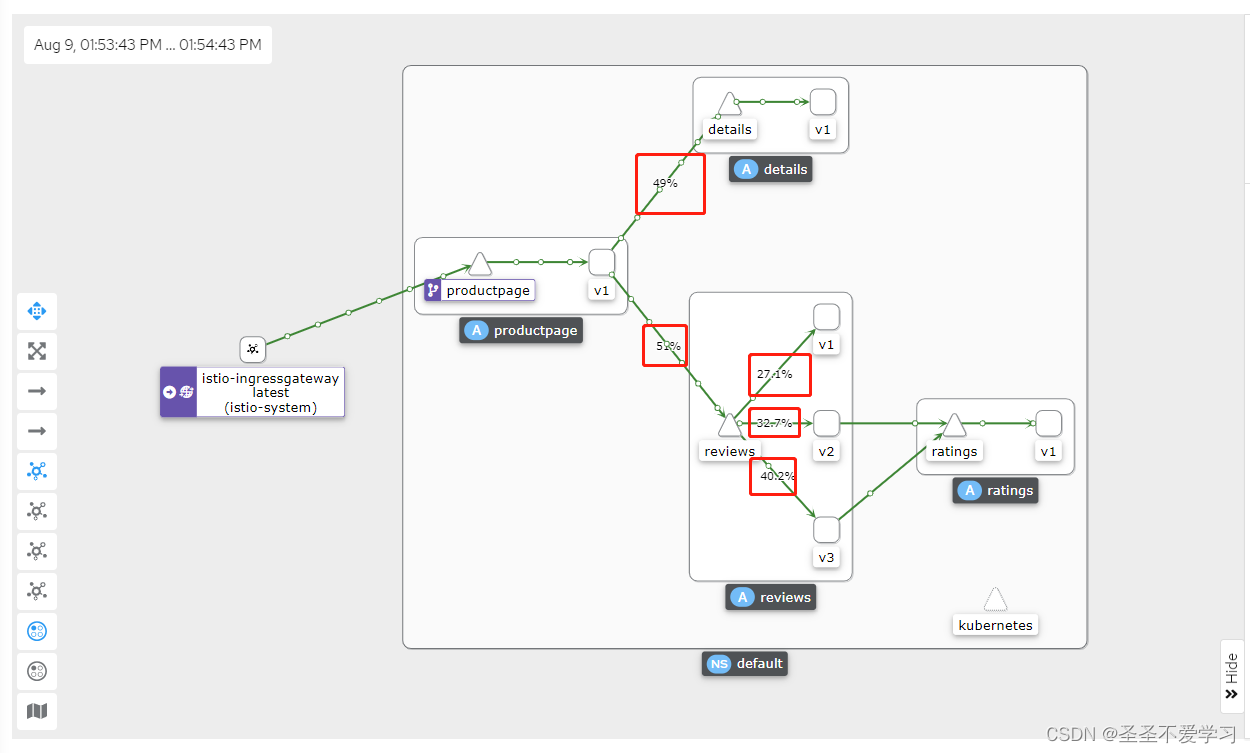Click the istio-ingressgateway latest label
Image resolution: width=1250 pixels, height=753 pixels.
coord(271,392)
